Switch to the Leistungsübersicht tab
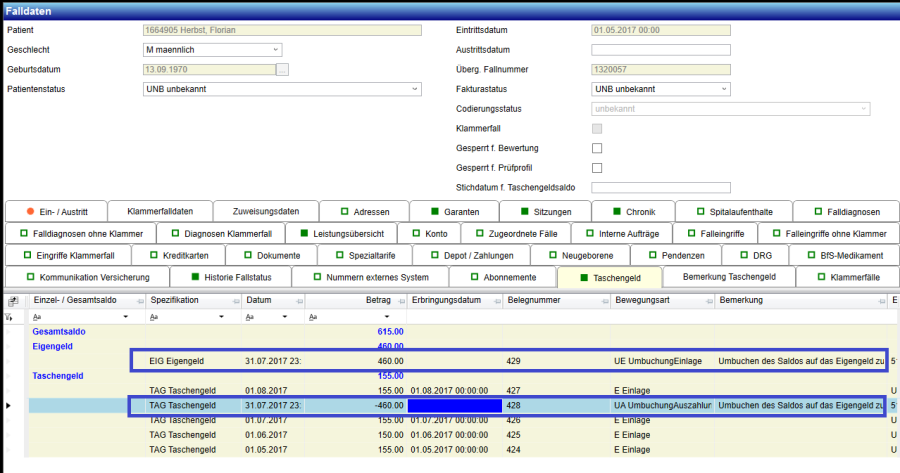The height and width of the screenshot is (473, 900). pyautogui.click(x=340, y=233)
